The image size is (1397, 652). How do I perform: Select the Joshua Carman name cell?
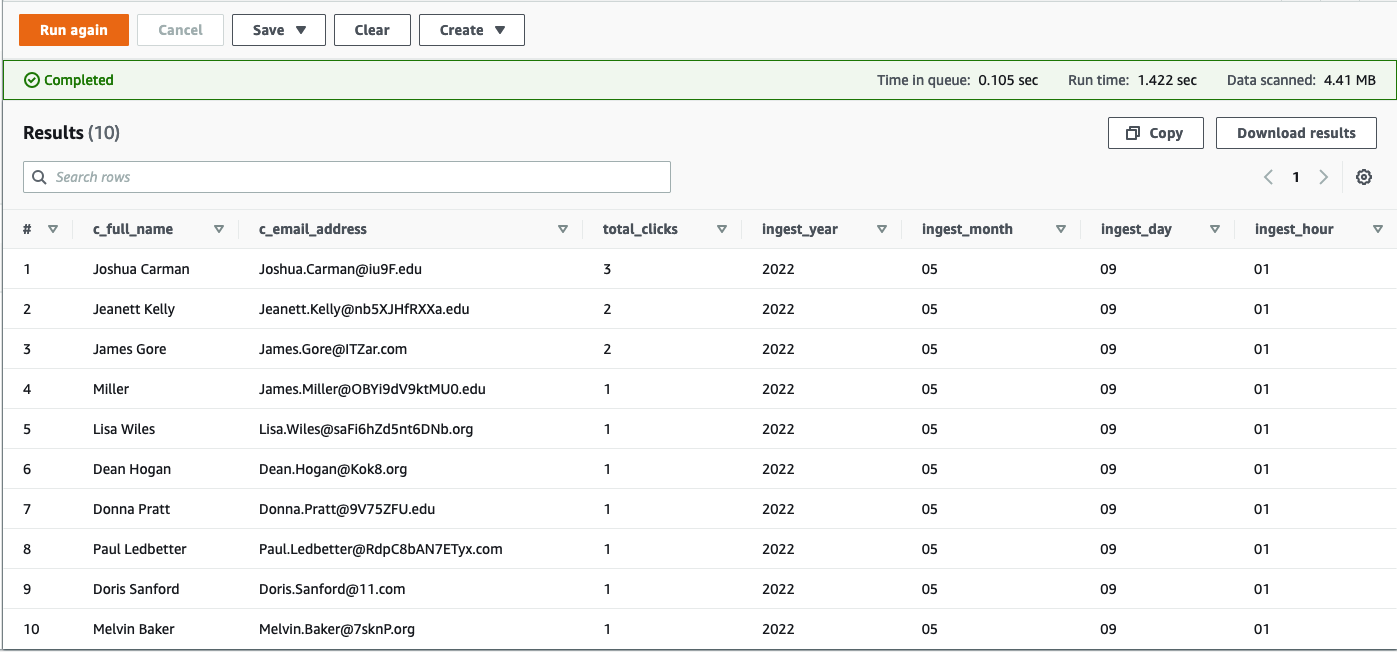tap(141, 269)
